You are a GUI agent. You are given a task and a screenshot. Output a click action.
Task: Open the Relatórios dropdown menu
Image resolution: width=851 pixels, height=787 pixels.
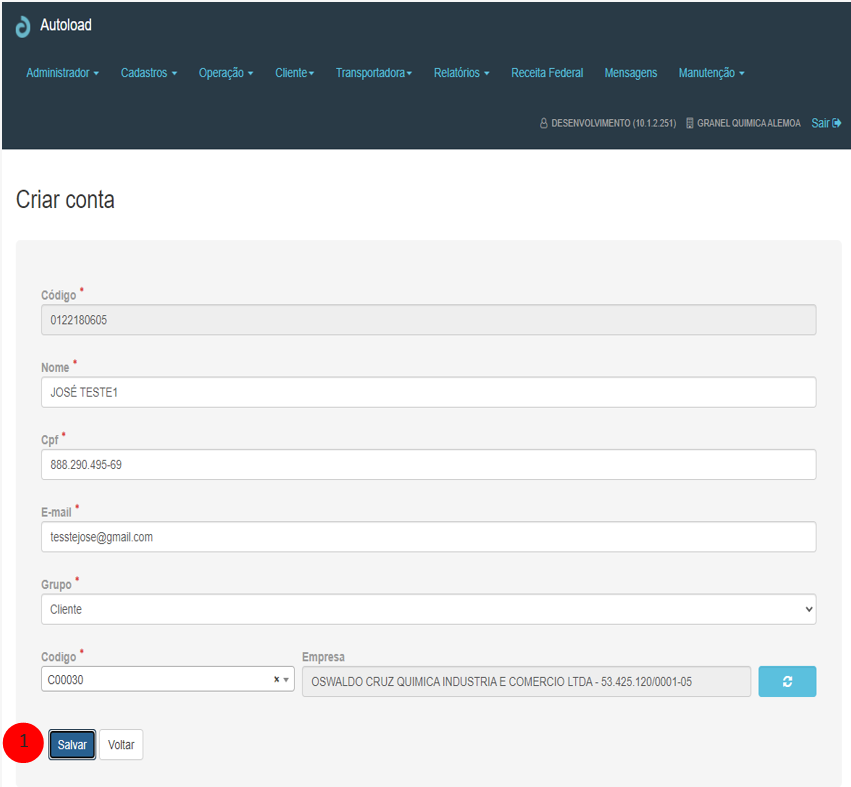pyautogui.click(x=461, y=73)
